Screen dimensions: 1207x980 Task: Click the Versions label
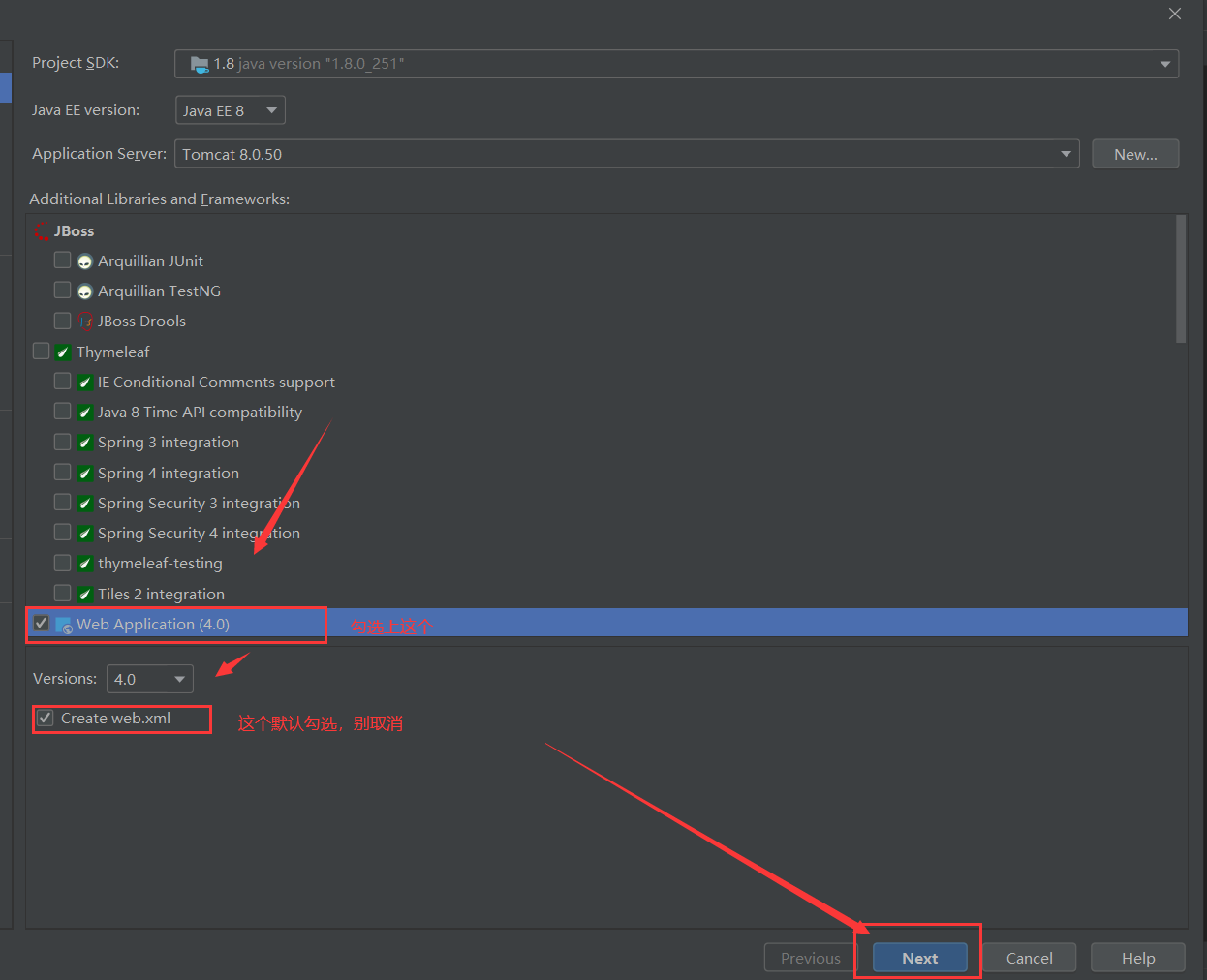pyautogui.click(x=65, y=679)
